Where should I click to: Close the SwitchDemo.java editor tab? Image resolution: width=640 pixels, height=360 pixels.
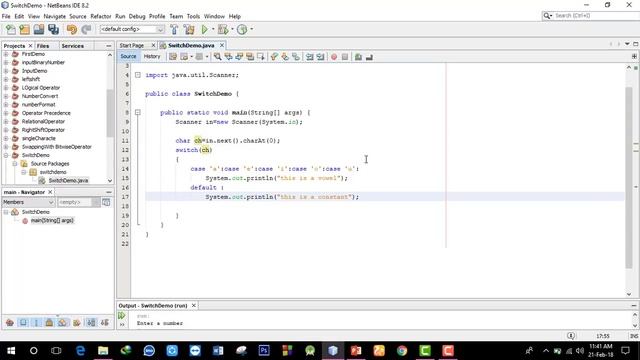coord(222,45)
